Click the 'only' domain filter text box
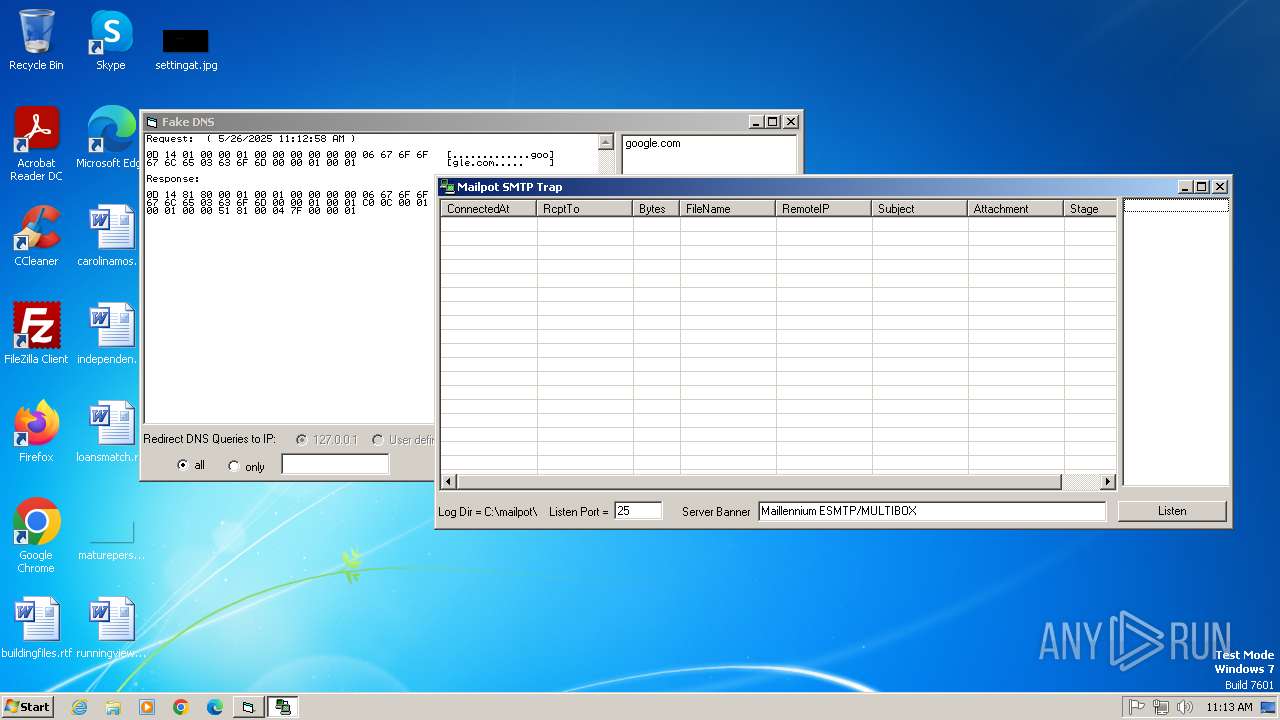The image size is (1280, 720). pyautogui.click(x=335, y=464)
